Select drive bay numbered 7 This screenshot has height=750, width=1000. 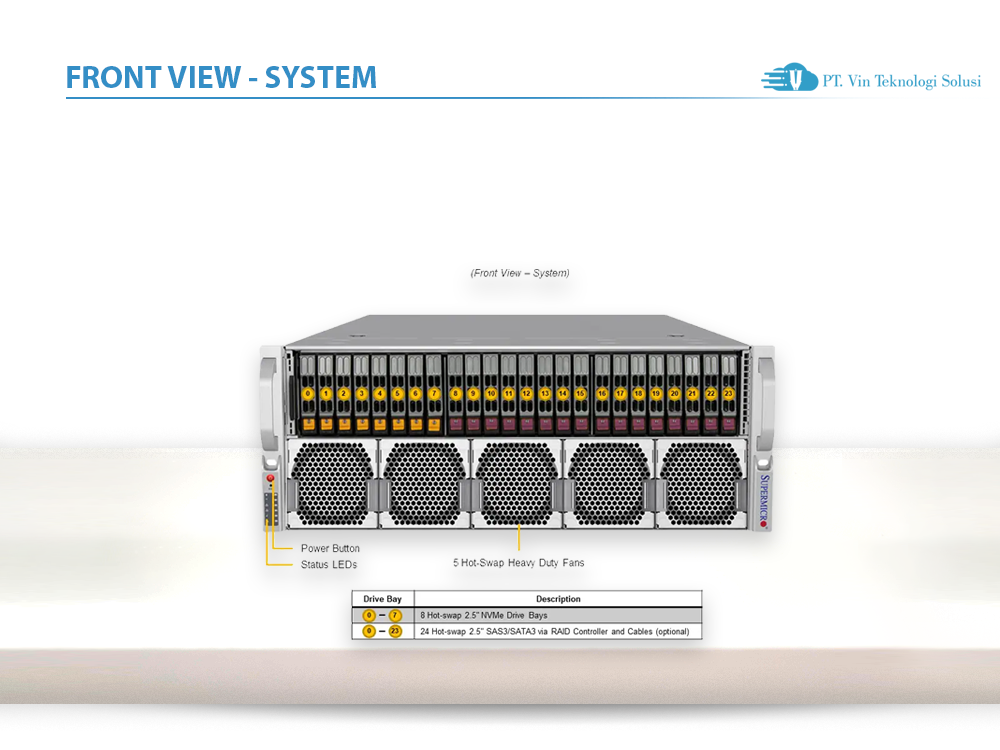[x=434, y=393]
